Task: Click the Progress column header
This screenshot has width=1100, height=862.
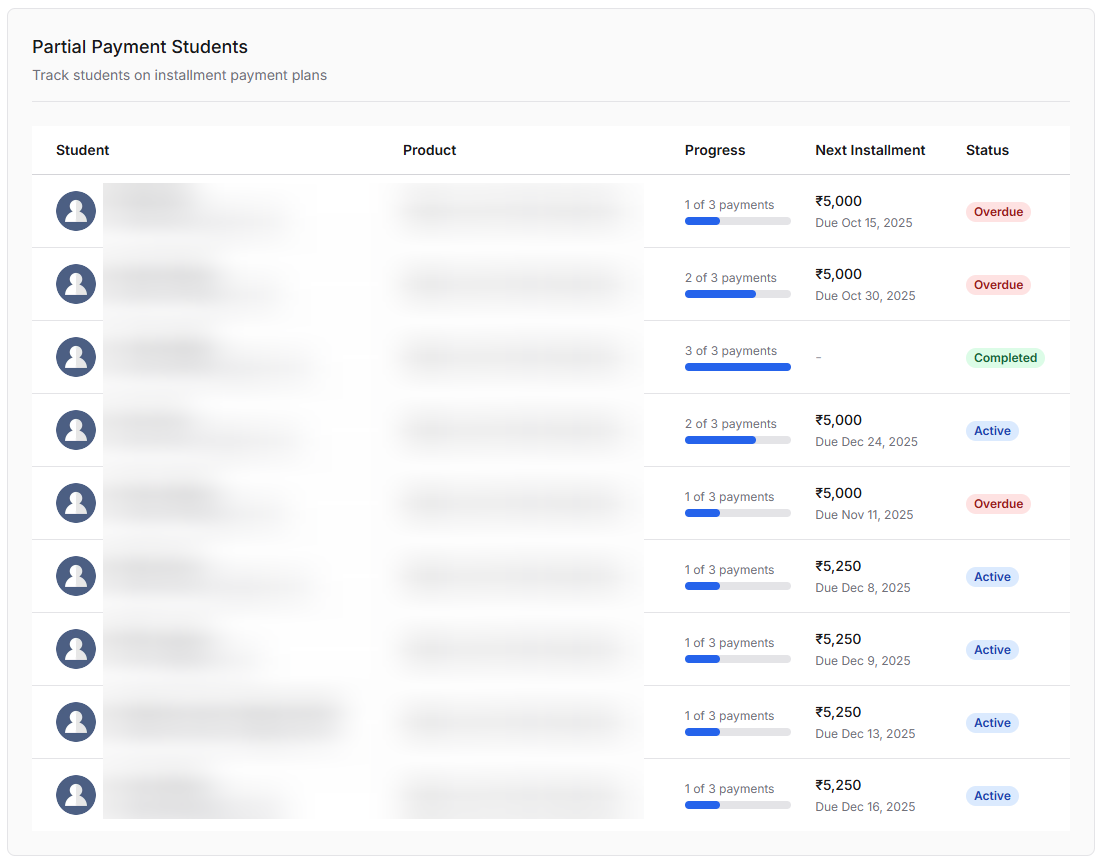Action: pyautogui.click(x=715, y=150)
